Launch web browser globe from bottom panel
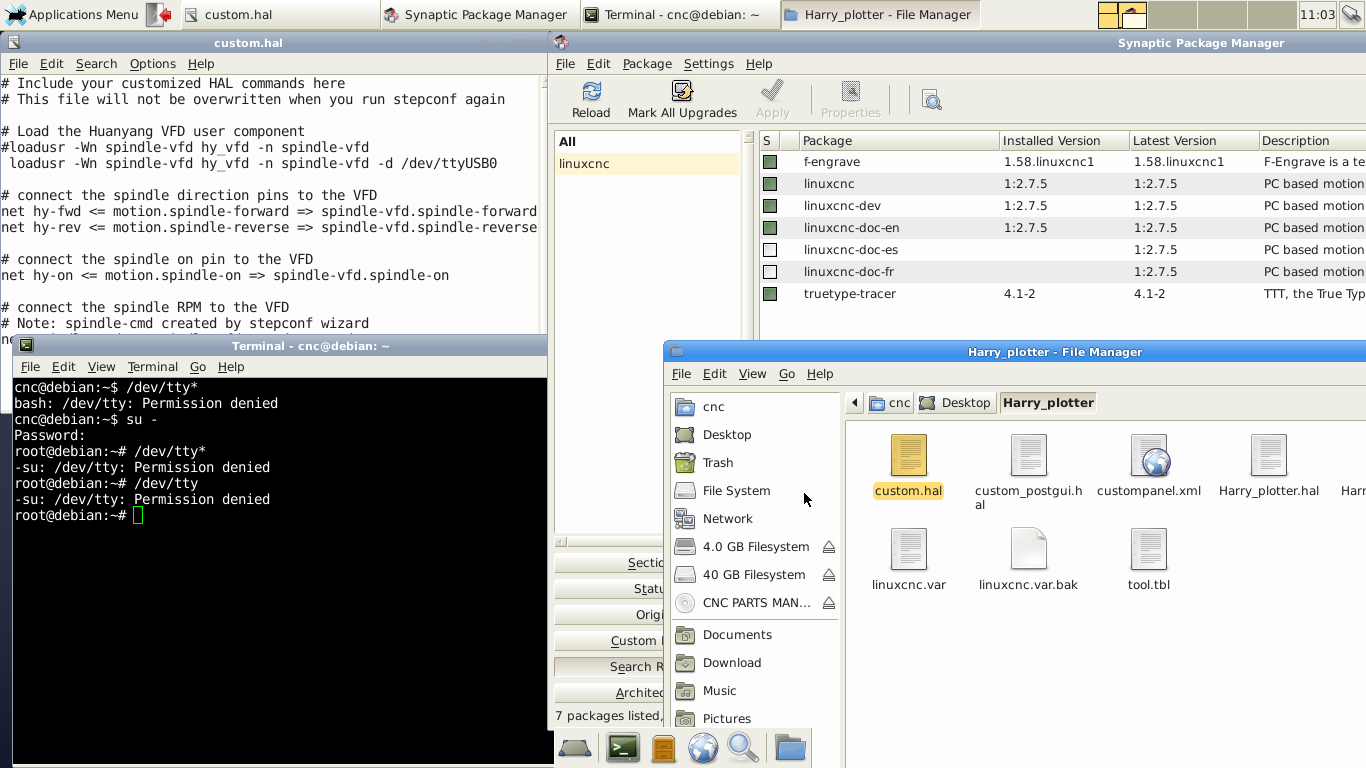1366x768 pixels. pyautogui.click(x=703, y=748)
